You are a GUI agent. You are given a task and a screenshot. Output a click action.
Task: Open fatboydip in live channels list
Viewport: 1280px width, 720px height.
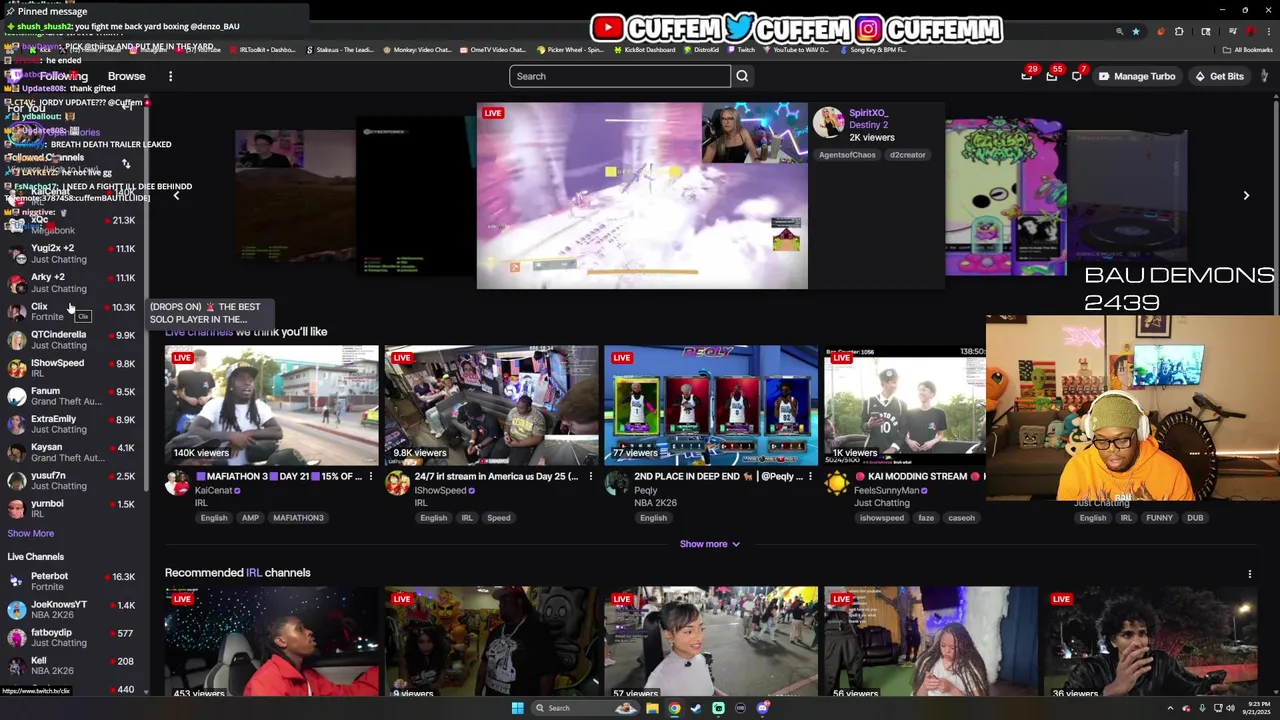72,638
